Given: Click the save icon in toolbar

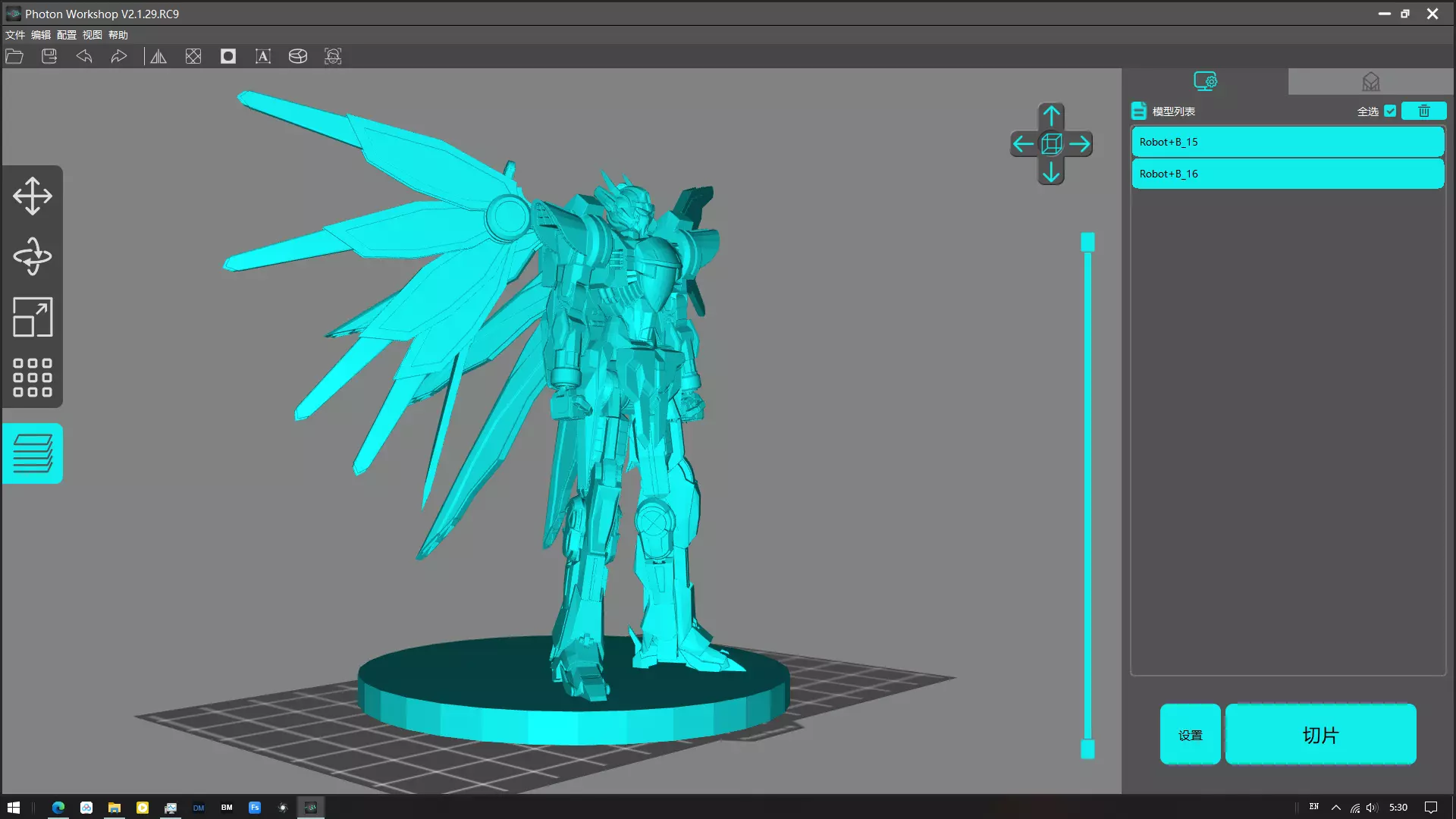Looking at the screenshot, I should tap(49, 56).
